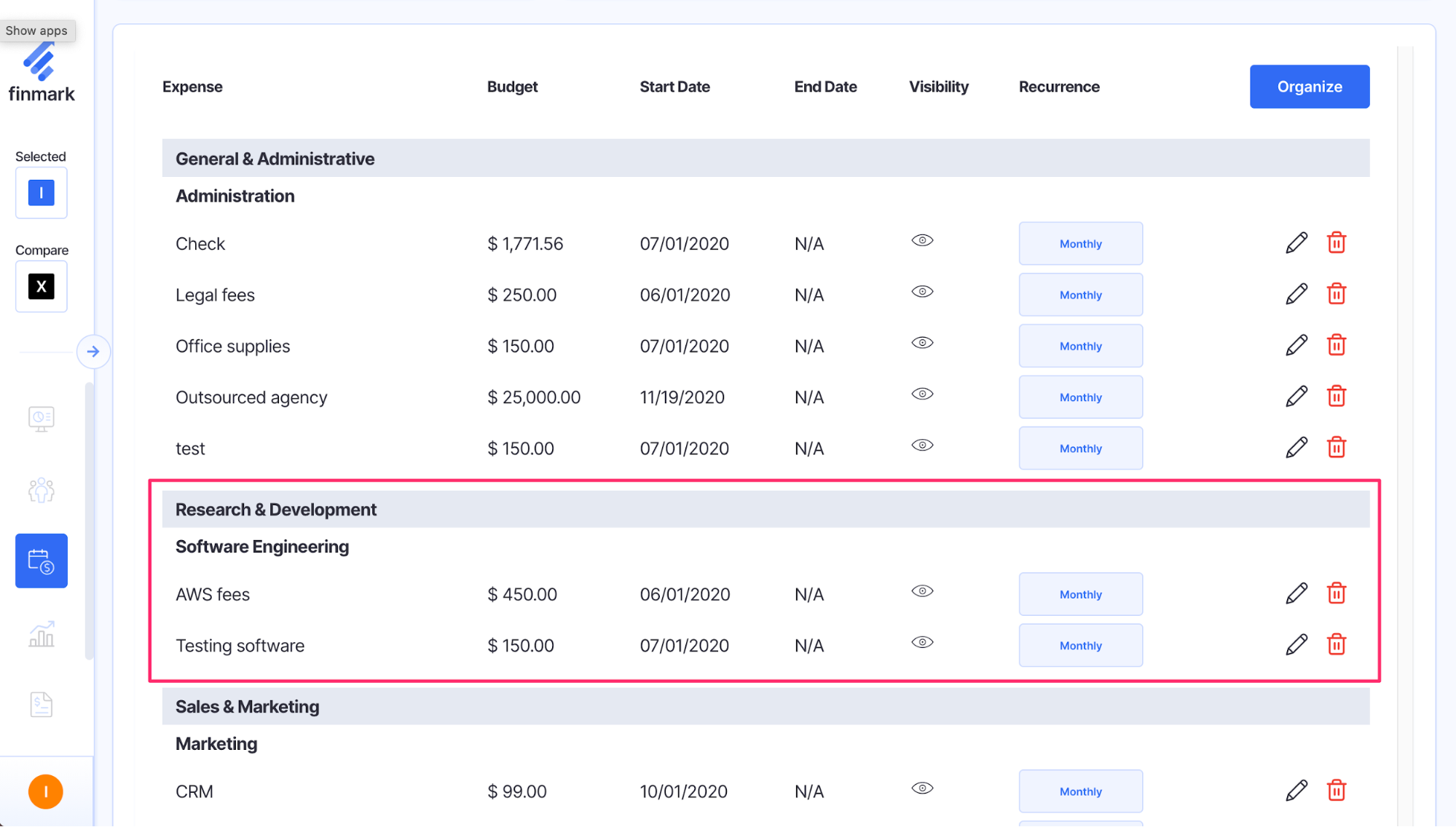
Task: Select the team or people icon
Action: (x=40, y=490)
